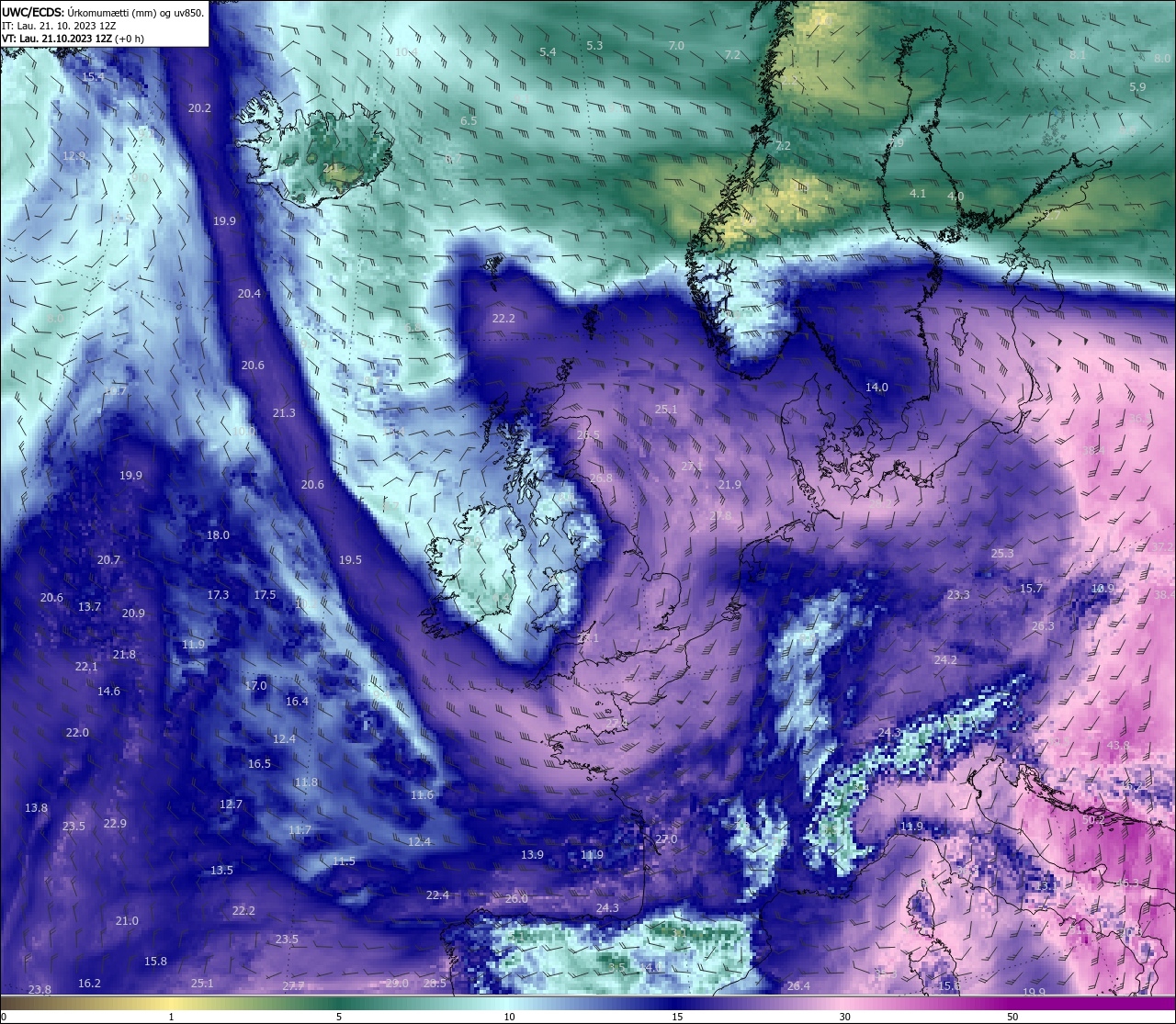1176x1024 pixels.
Task: Click the 26.0 value label
Action: click(x=516, y=899)
